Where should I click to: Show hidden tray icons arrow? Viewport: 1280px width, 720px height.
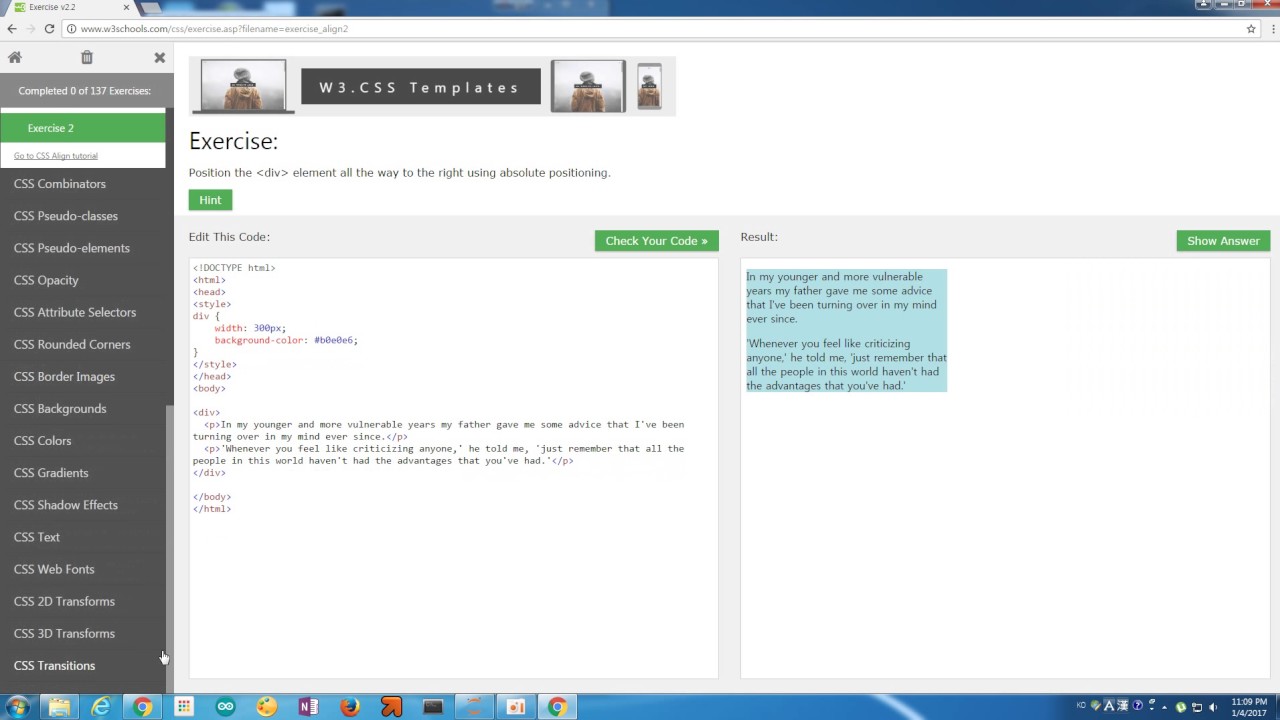coord(1164,707)
